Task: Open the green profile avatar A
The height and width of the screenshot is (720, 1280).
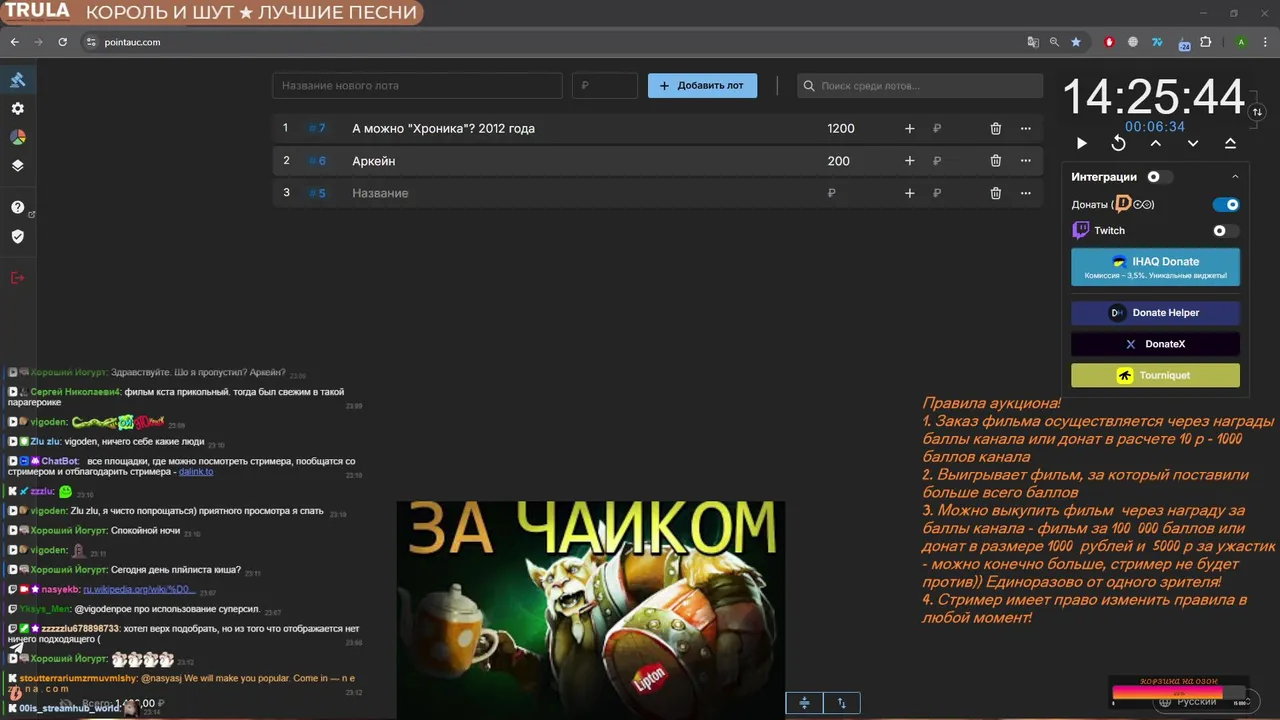Action: pos(1241,42)
